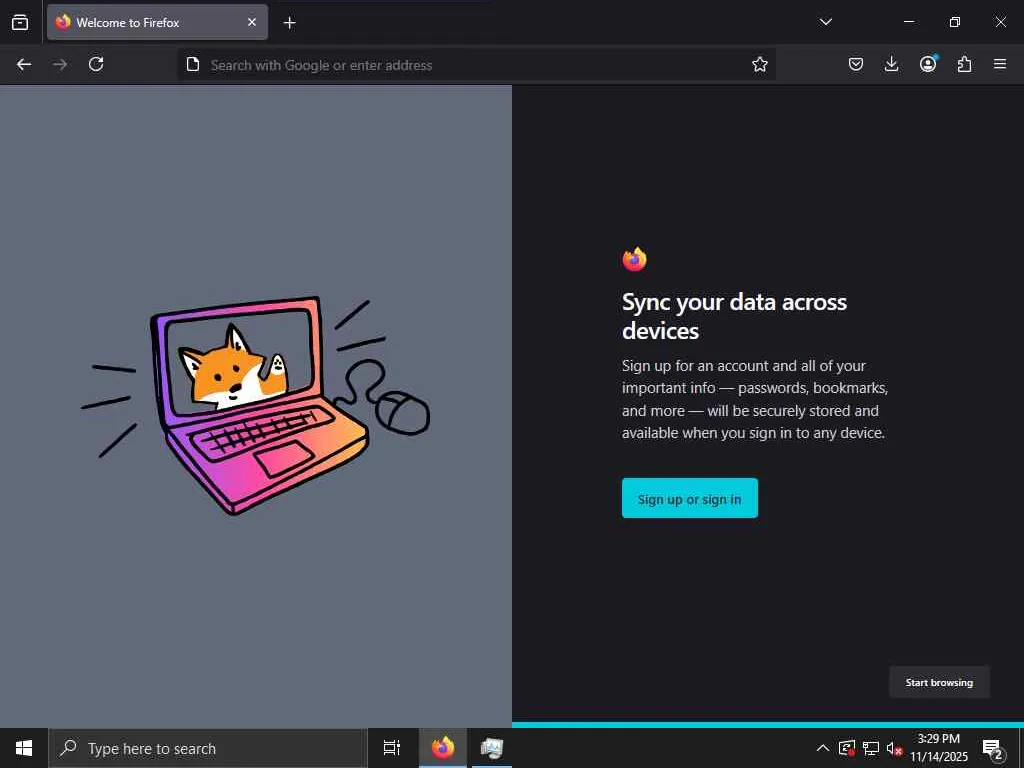Viewport: 1024px width, 768px height.
Task: Restore down the Firefox window
Action: click(955, 22)
